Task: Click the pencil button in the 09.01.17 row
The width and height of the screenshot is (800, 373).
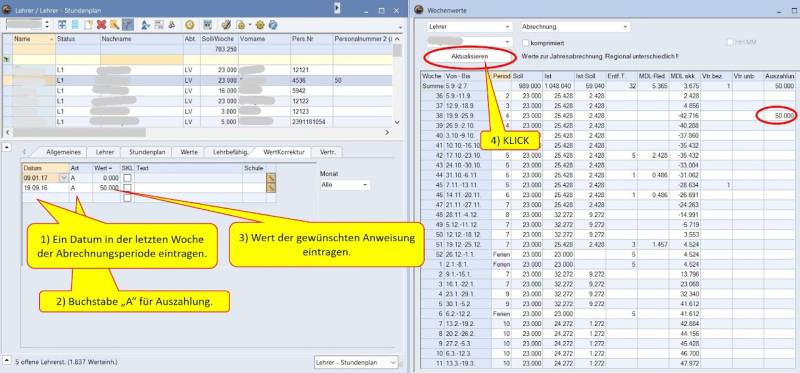Action: click(271, 178)
